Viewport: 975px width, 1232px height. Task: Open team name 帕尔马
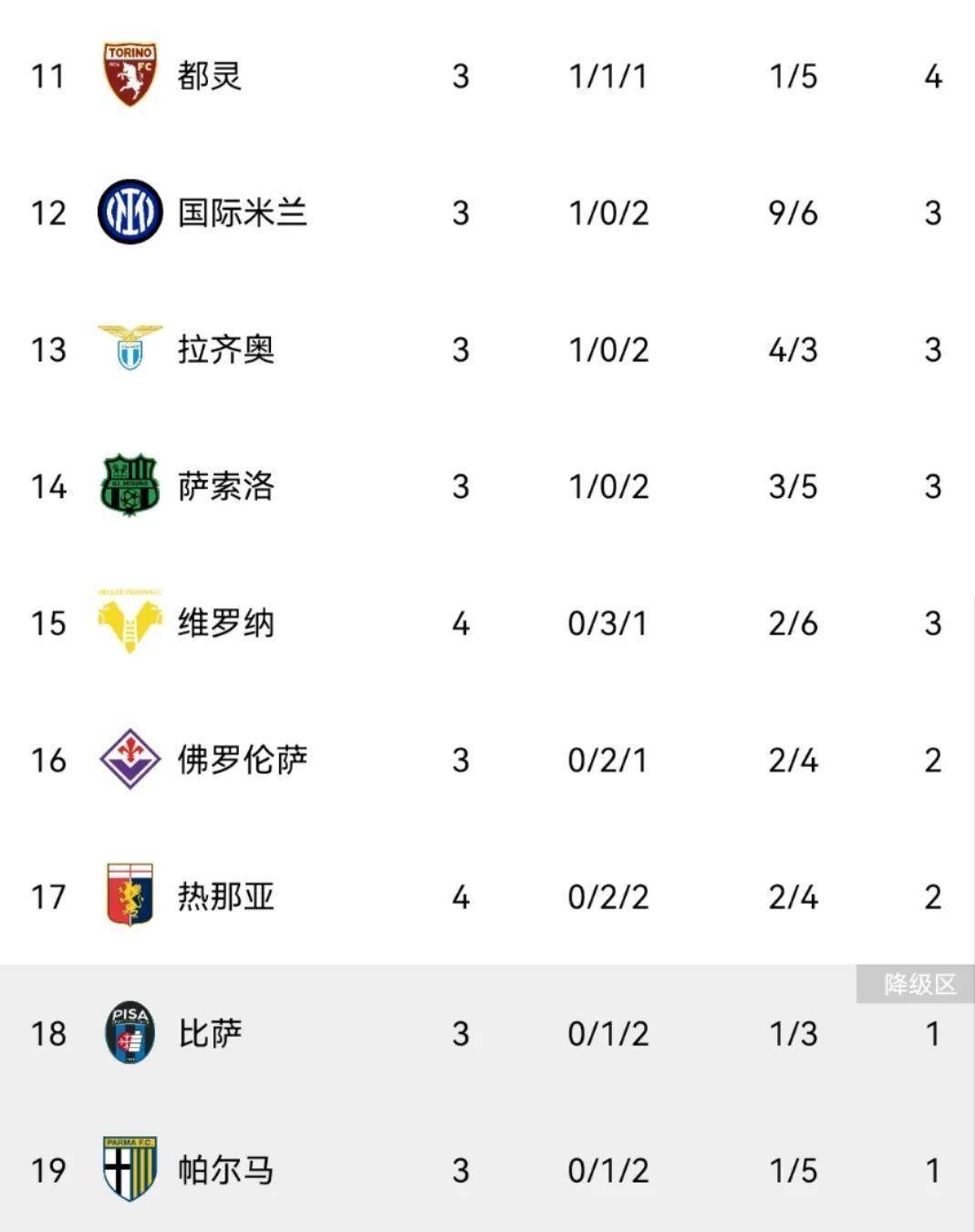click(x=225, y=1170)
